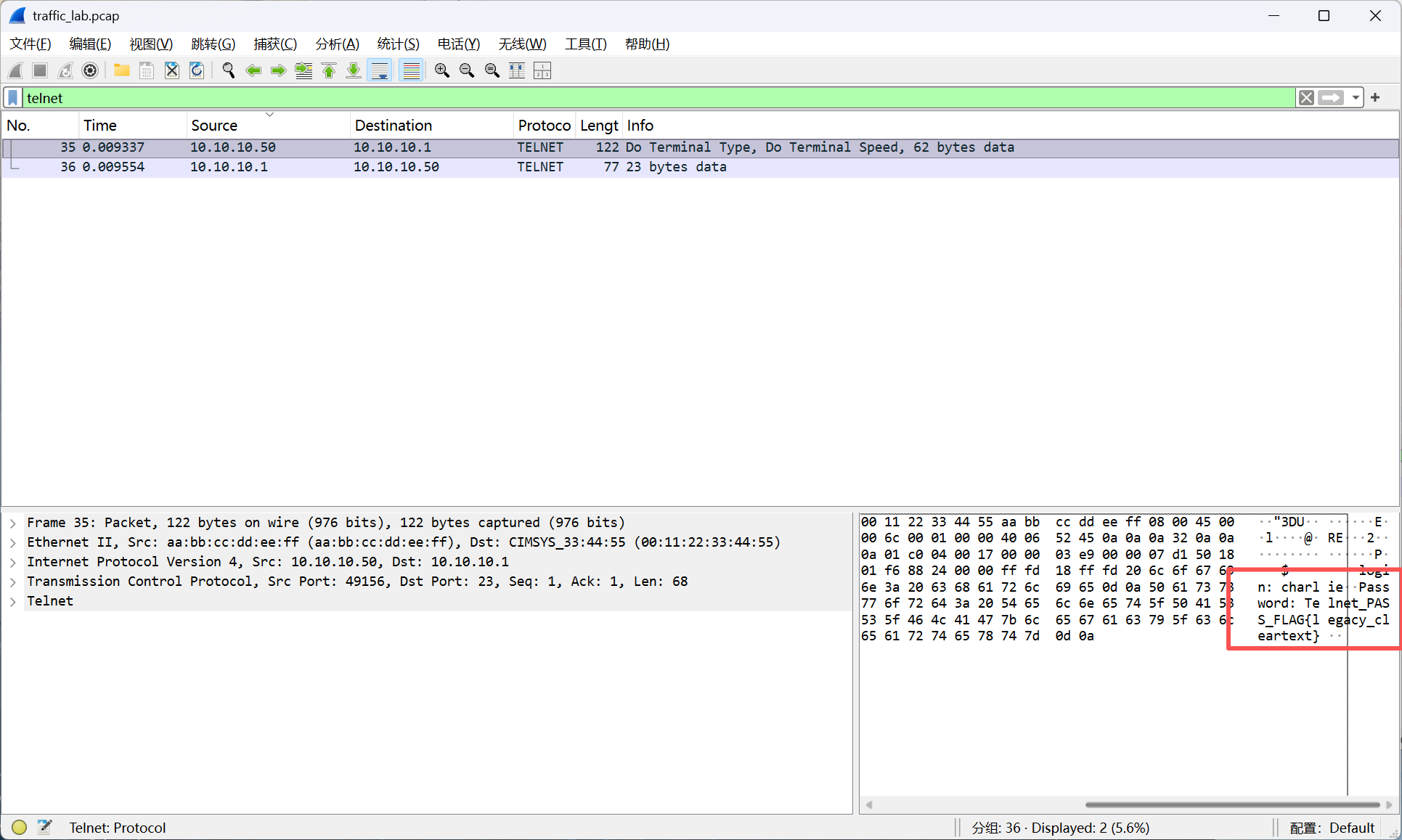Open capture file properties icon
This screenshot has height=840, width=1402.
45,827
